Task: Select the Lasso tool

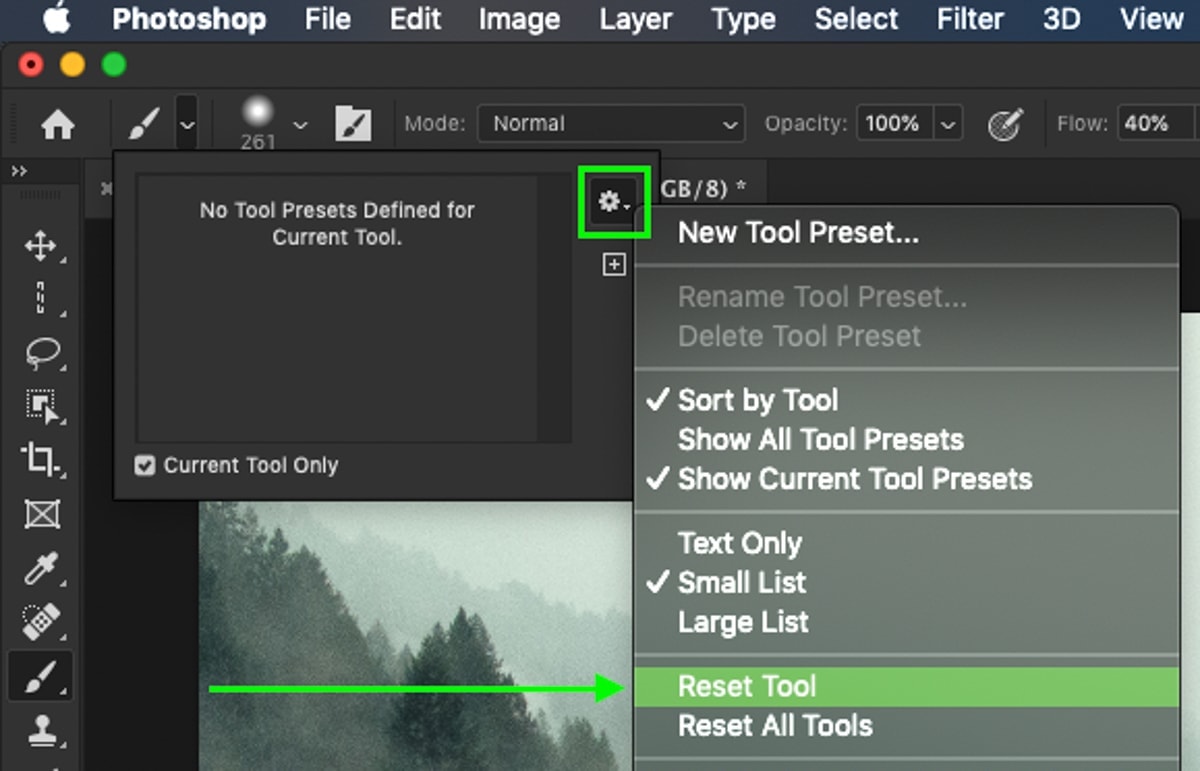Action: [x=41, y=352]
